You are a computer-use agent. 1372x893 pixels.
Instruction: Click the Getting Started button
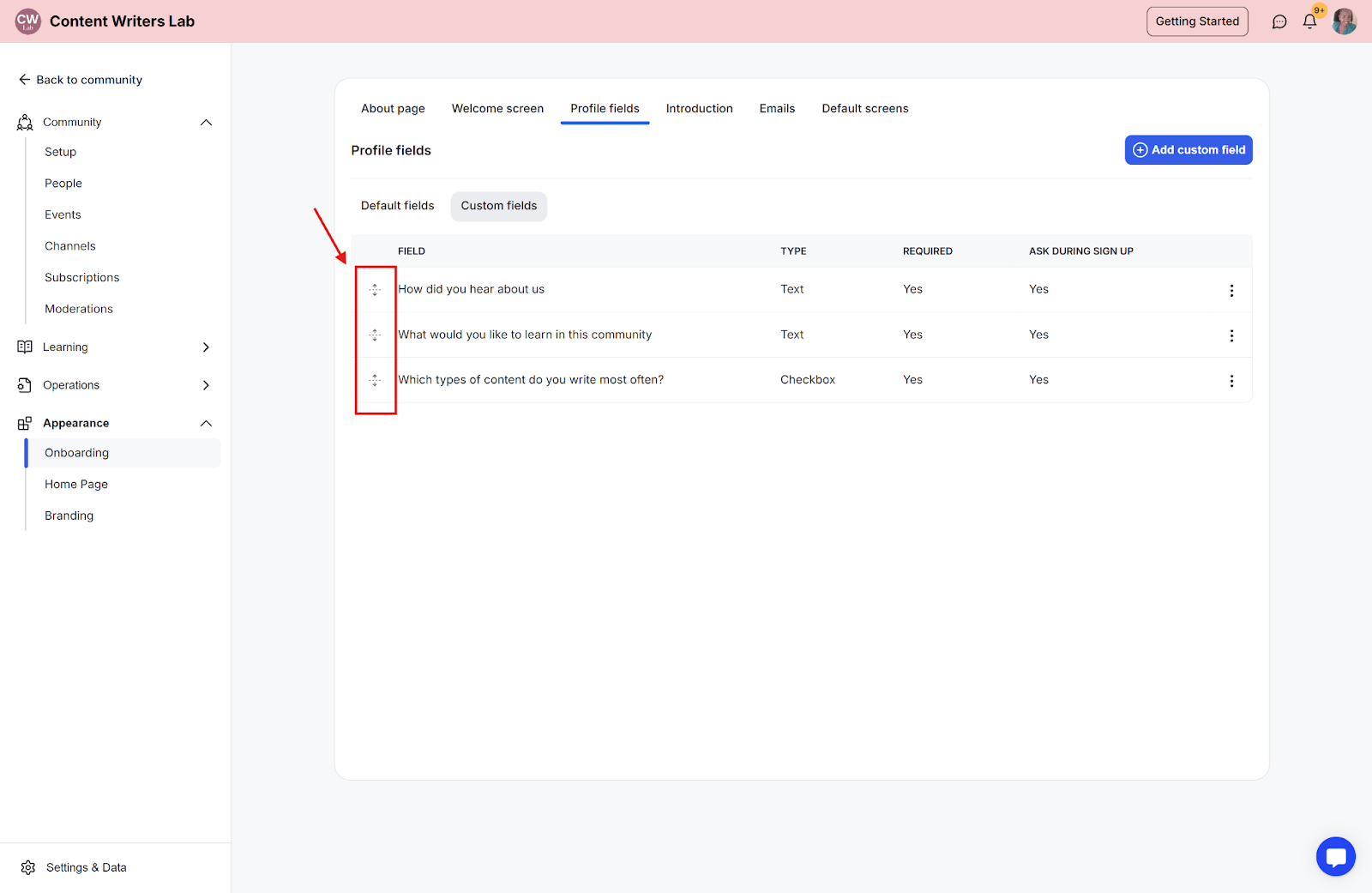pyautogui.click(x=1197, y=21)
